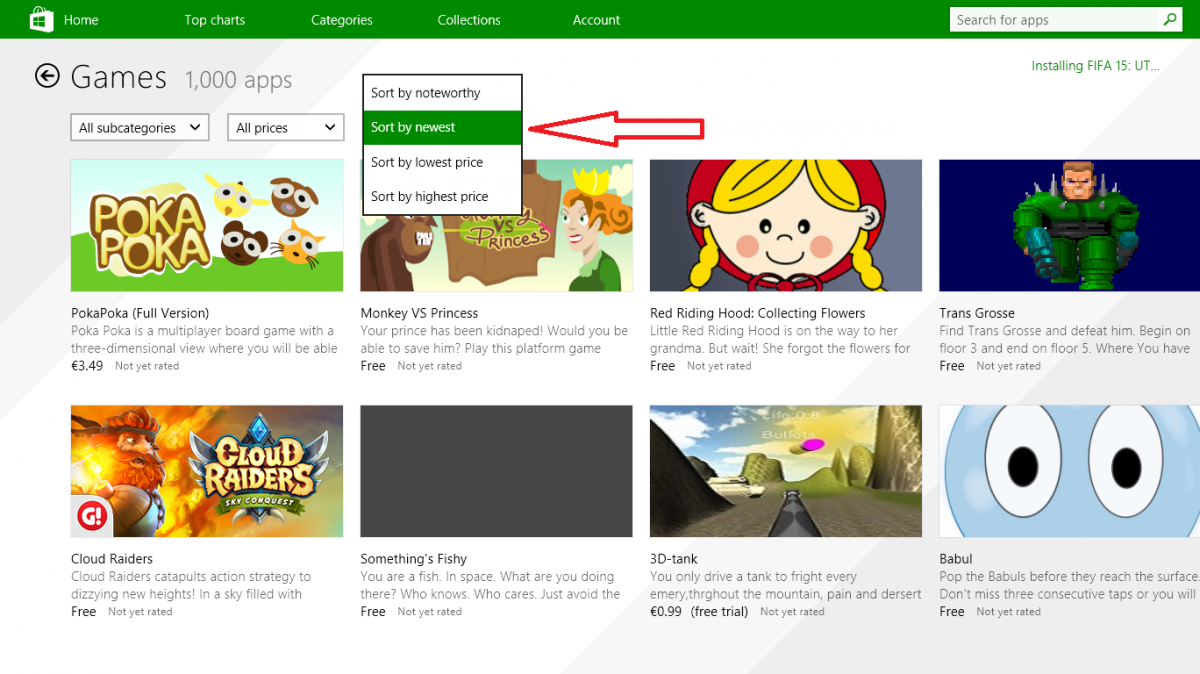This screenshot has height=674, width=1200.
Task: Open the Red Riding Hood thumbnail
Action: coord(786,226)
